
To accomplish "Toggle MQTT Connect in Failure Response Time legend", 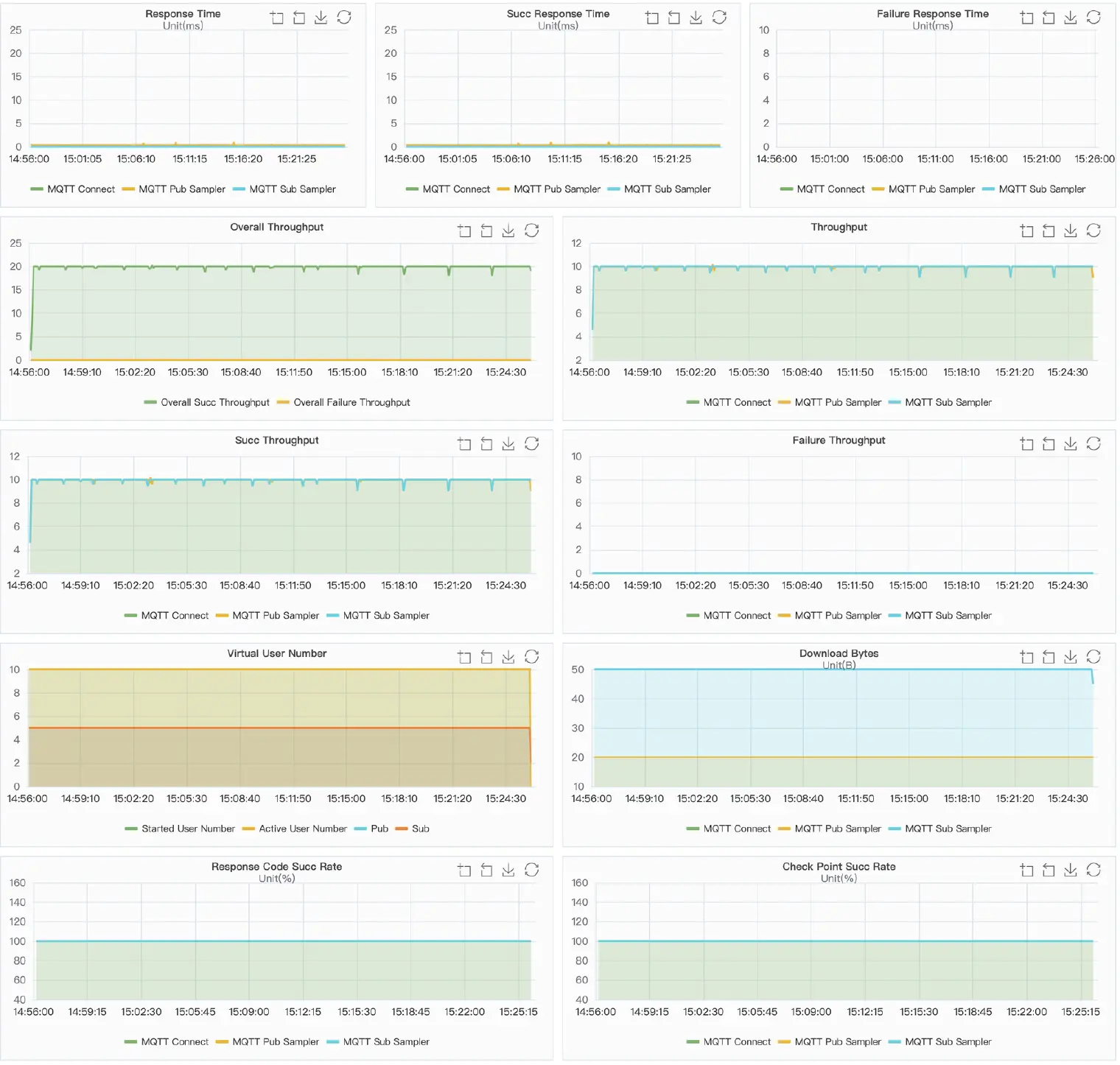I will 822,189.
